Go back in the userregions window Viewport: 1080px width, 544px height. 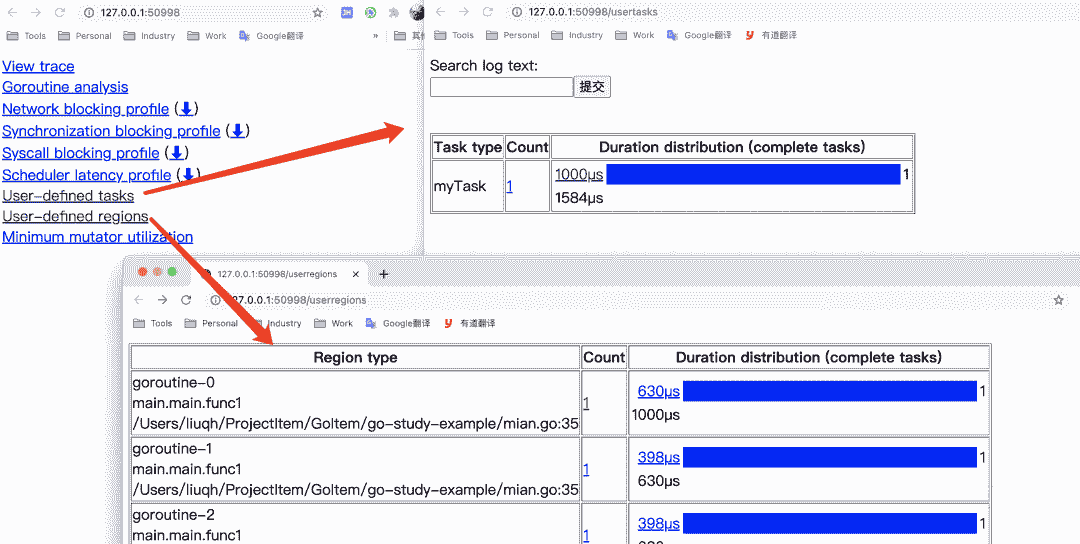pos(139,300)
